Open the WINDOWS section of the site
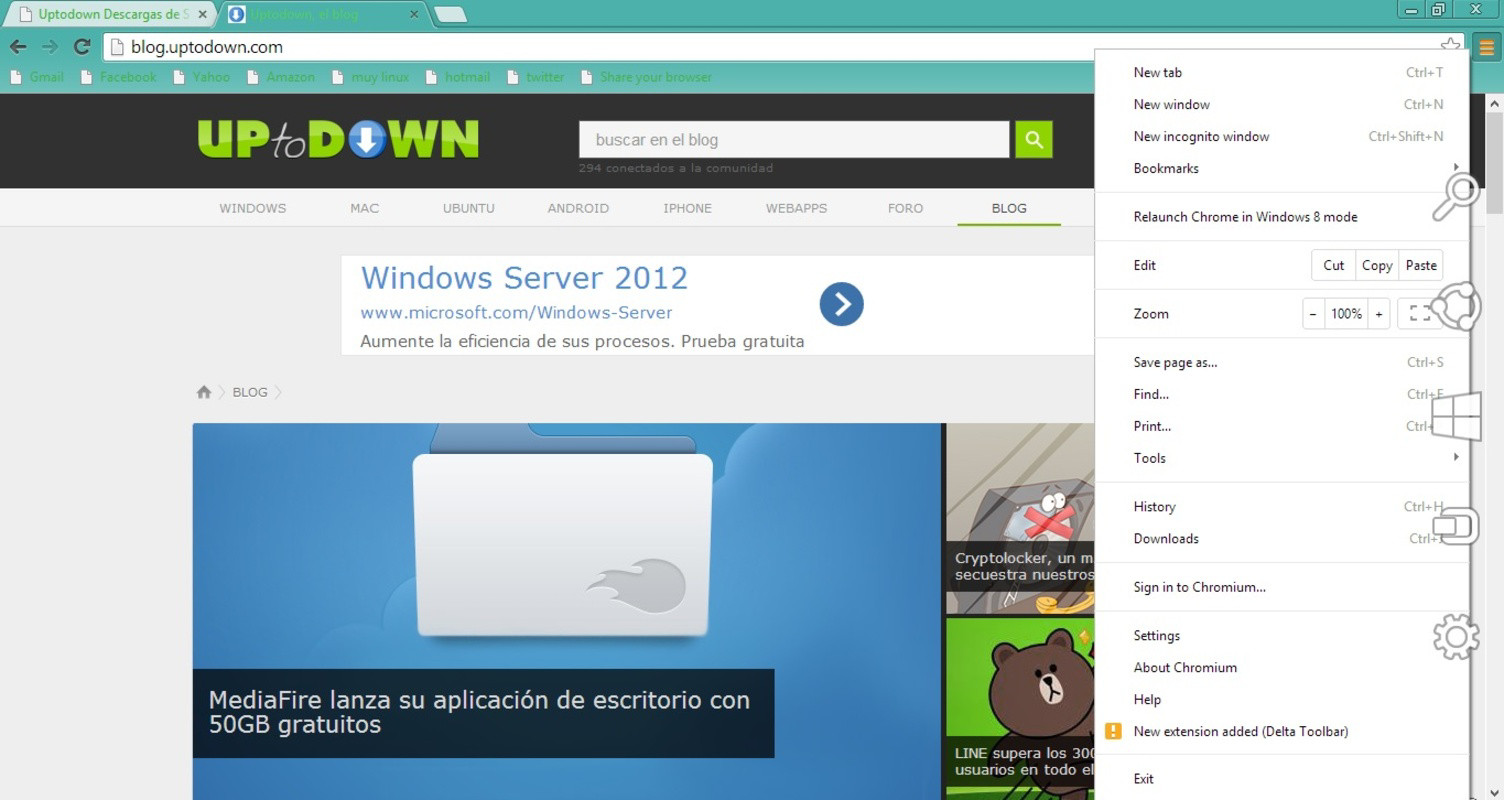This screenshot has width=1504, height=800. pos(253,208)
